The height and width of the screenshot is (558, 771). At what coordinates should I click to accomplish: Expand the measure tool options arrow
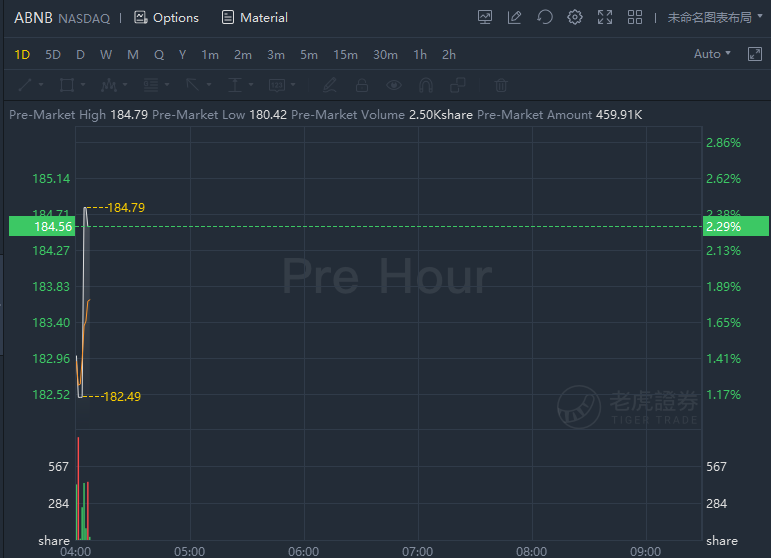251,85
